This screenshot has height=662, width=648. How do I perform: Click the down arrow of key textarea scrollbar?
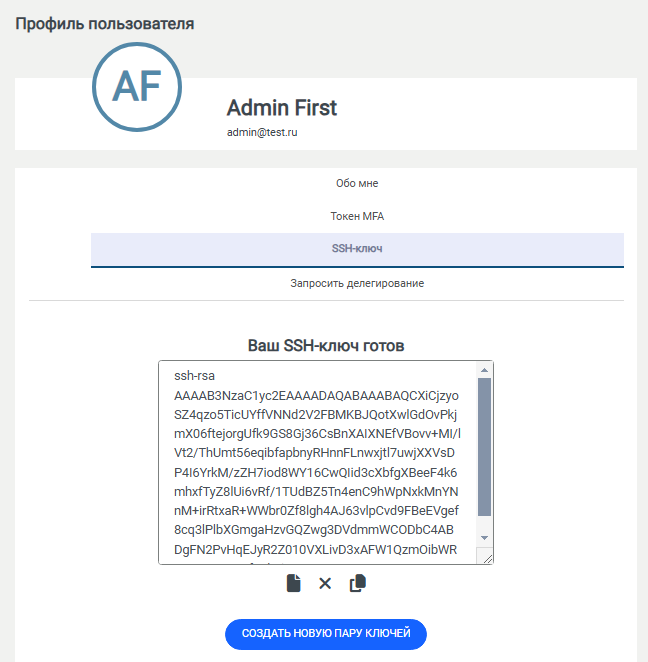(x=484, y=538)
